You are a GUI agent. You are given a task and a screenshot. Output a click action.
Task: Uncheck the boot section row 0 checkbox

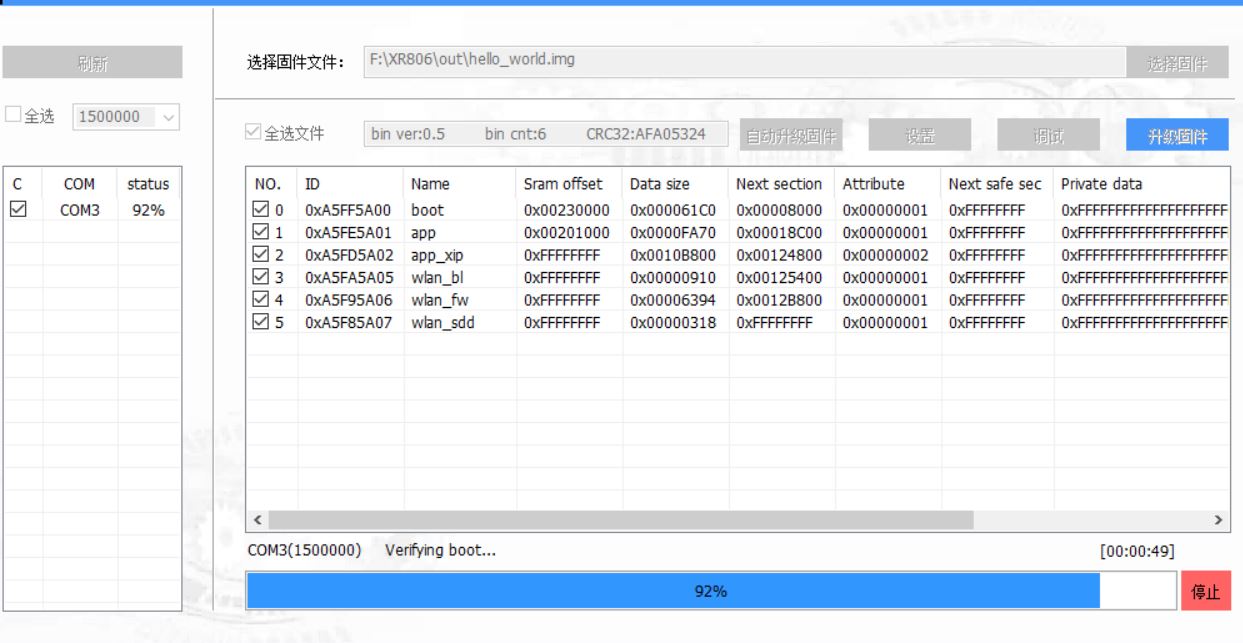pos(260,210)
